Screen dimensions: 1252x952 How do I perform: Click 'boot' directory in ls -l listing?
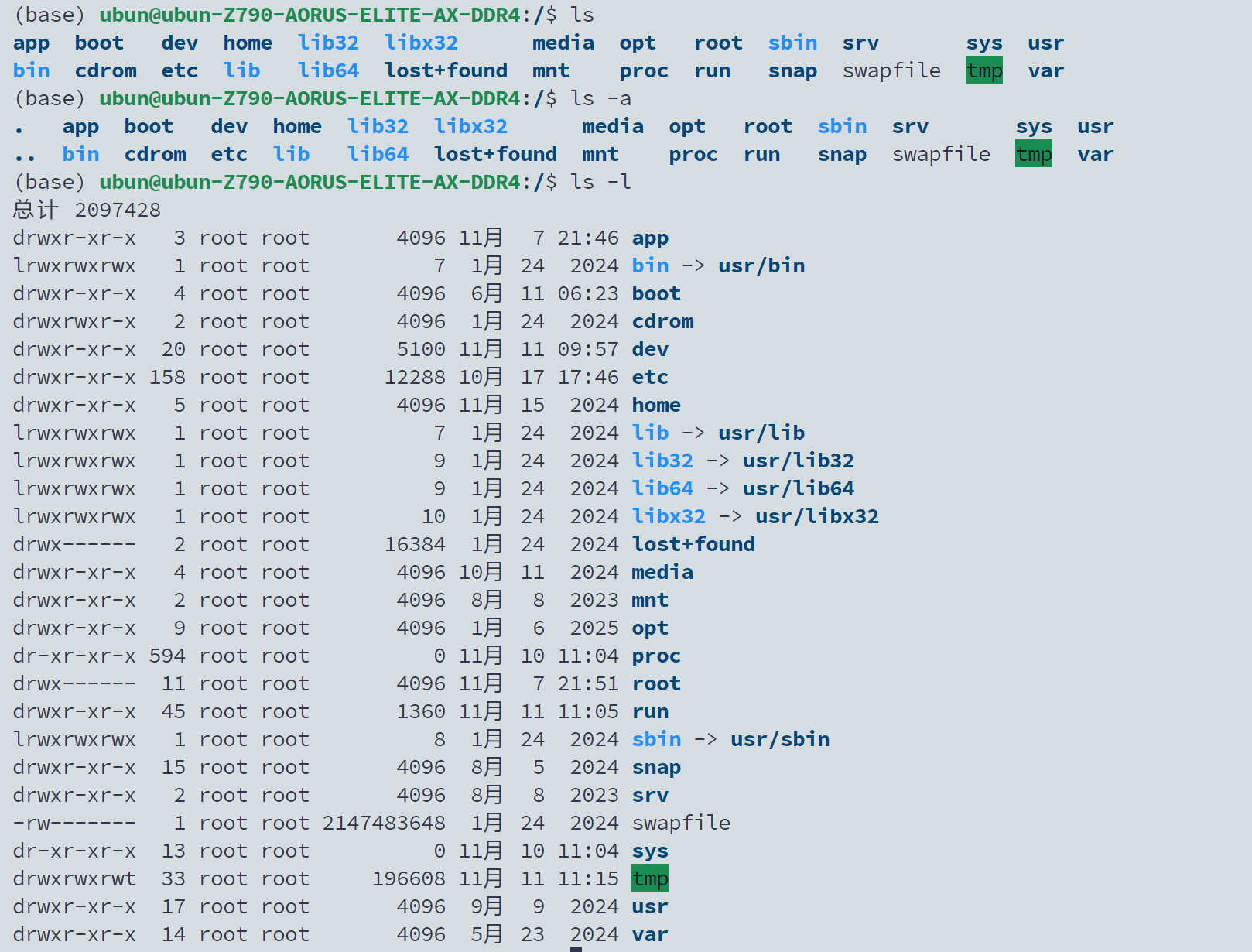[x=656, y=293]
